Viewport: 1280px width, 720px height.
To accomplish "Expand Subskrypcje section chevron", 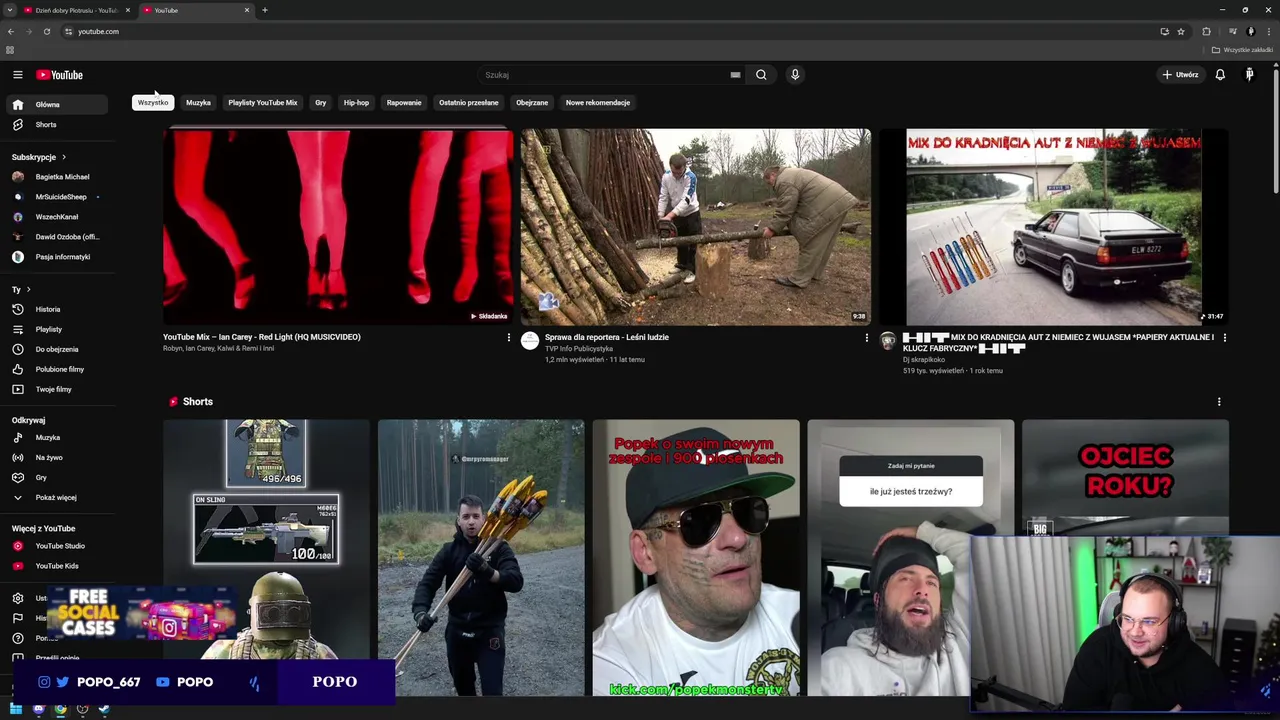I will (64, 157).
